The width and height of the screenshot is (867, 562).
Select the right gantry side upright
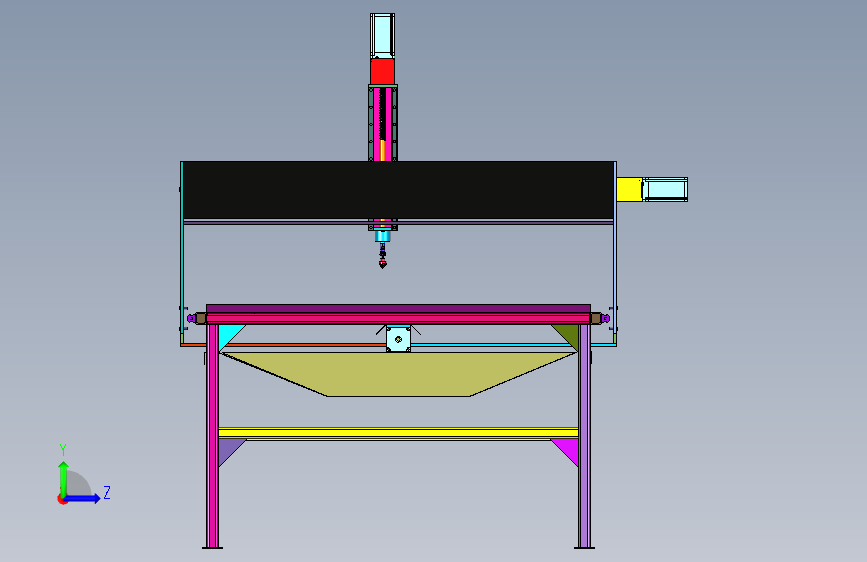pos(615,253)
